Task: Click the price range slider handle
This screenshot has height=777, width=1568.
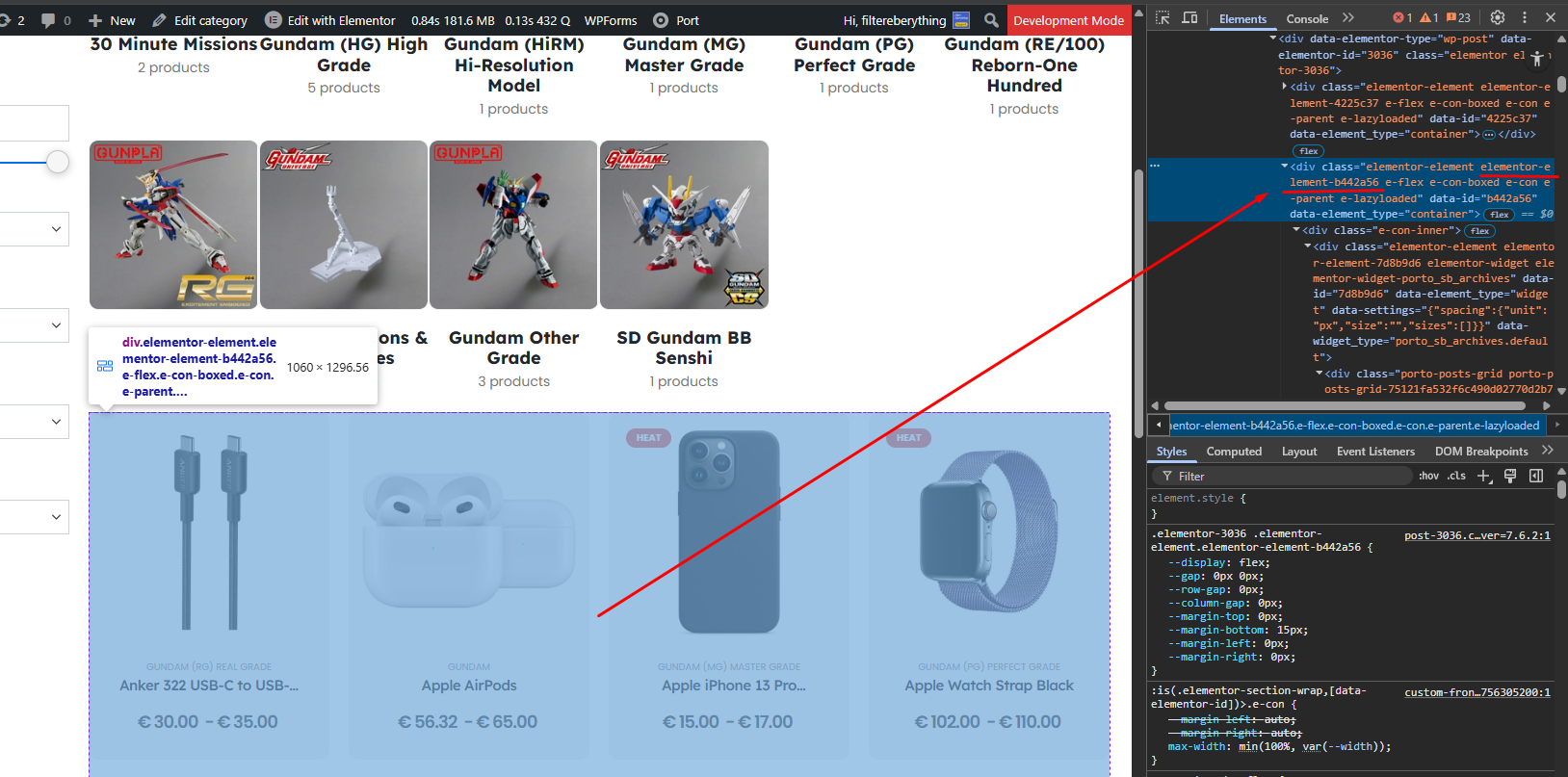Action: [x=58, y=162]
